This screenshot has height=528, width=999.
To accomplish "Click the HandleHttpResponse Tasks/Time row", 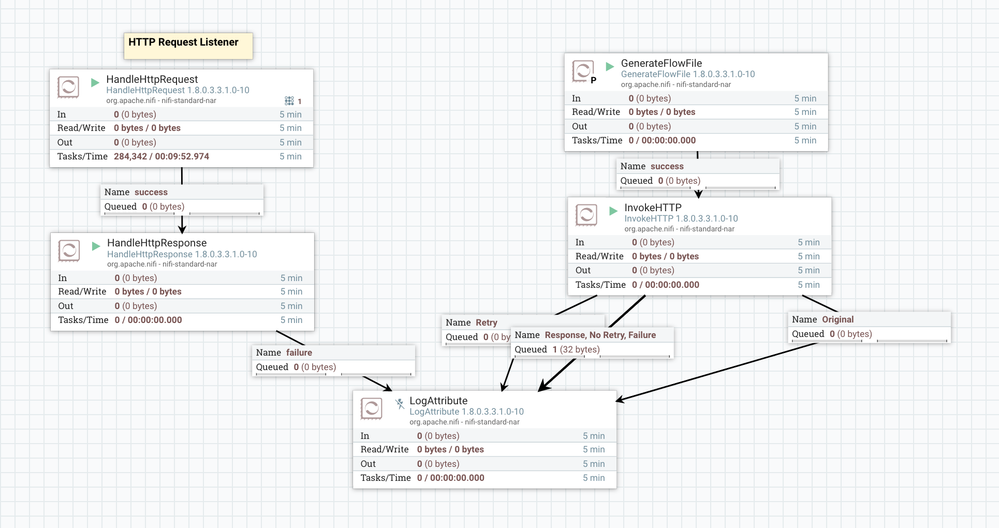I will point(182,320).
